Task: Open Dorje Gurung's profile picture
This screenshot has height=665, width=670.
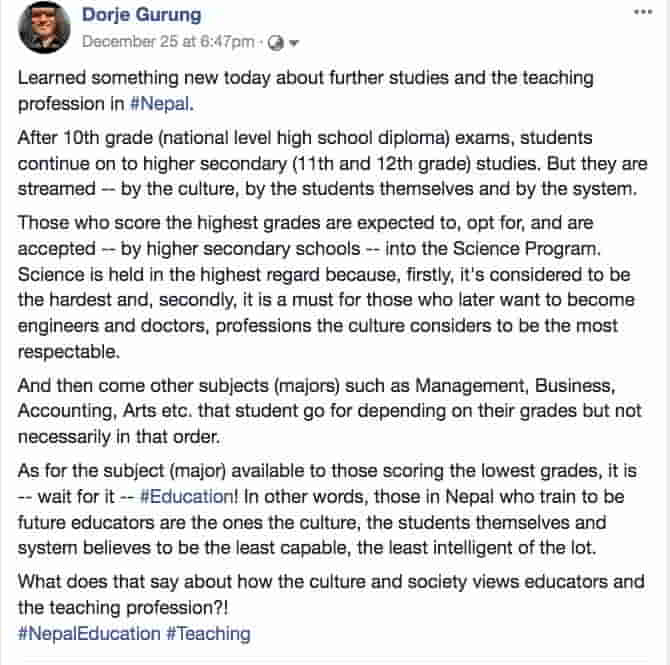Action: click(x=44, y=27)
